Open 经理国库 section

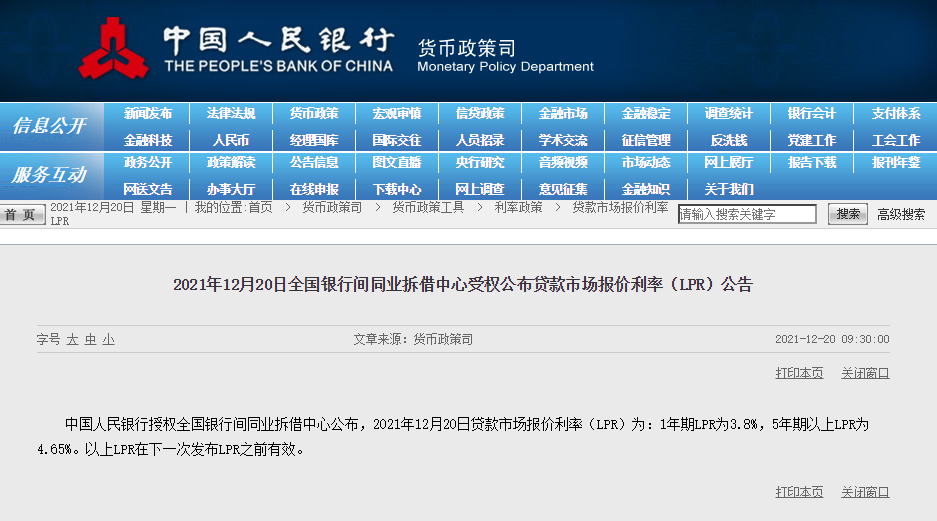tap(314, 140)
